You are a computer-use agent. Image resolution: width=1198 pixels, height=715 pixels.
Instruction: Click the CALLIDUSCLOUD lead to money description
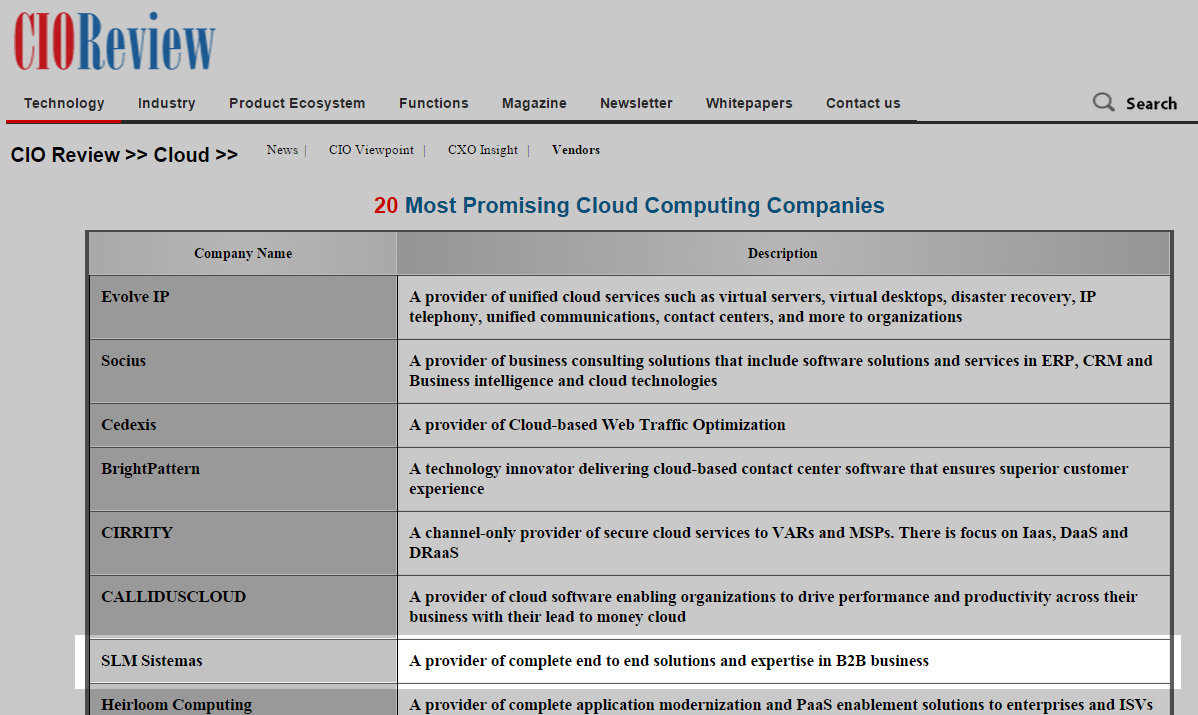tap(773, 607)
